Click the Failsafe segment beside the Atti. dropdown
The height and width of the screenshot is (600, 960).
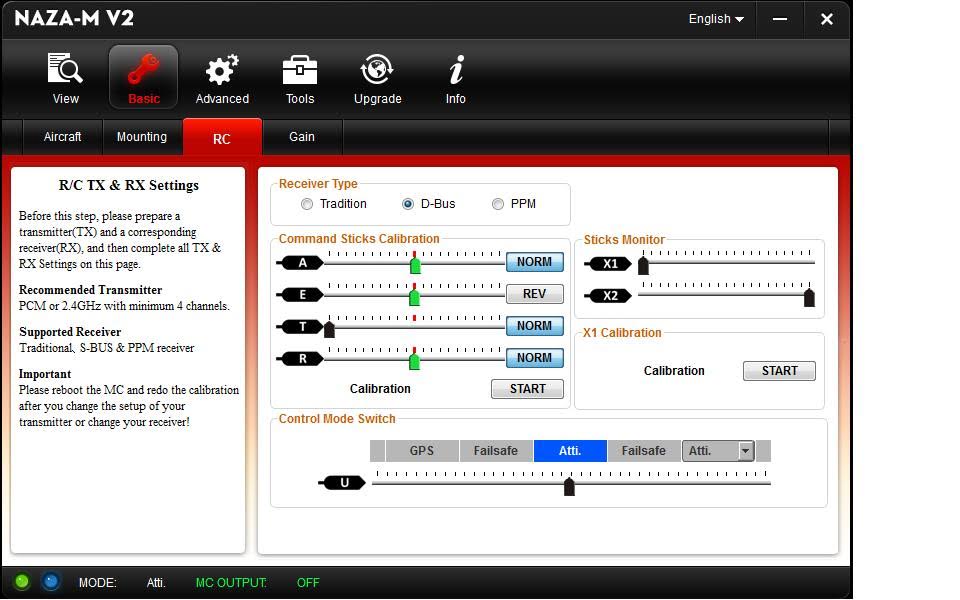click(643, 451)
